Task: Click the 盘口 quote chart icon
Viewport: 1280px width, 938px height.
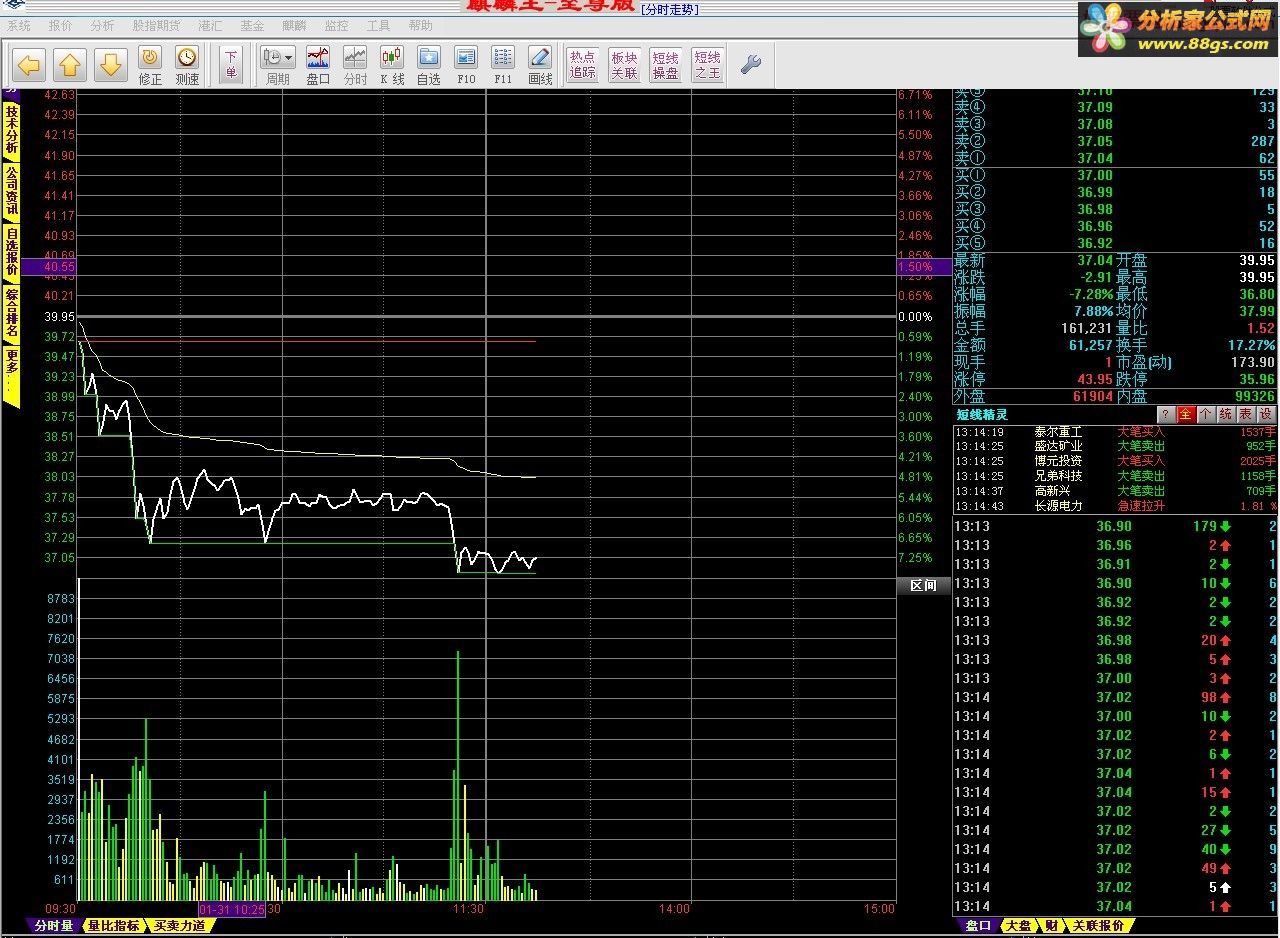Action: (x=318, y=66)
